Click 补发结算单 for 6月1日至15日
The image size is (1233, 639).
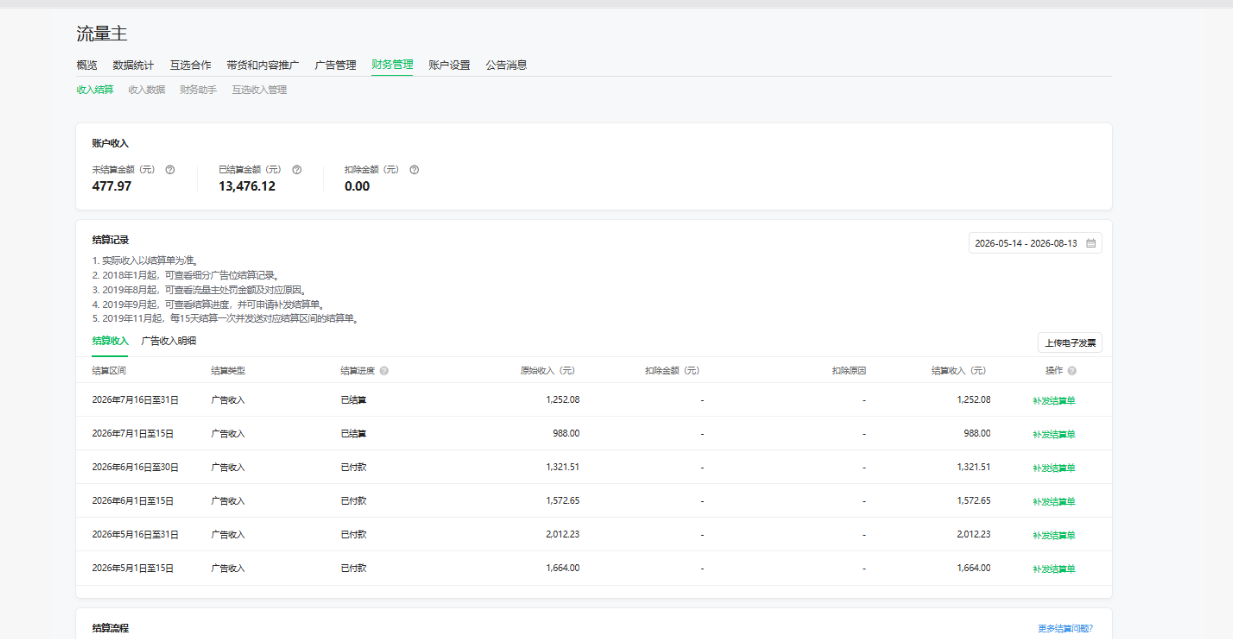[x=1054, y=501]
